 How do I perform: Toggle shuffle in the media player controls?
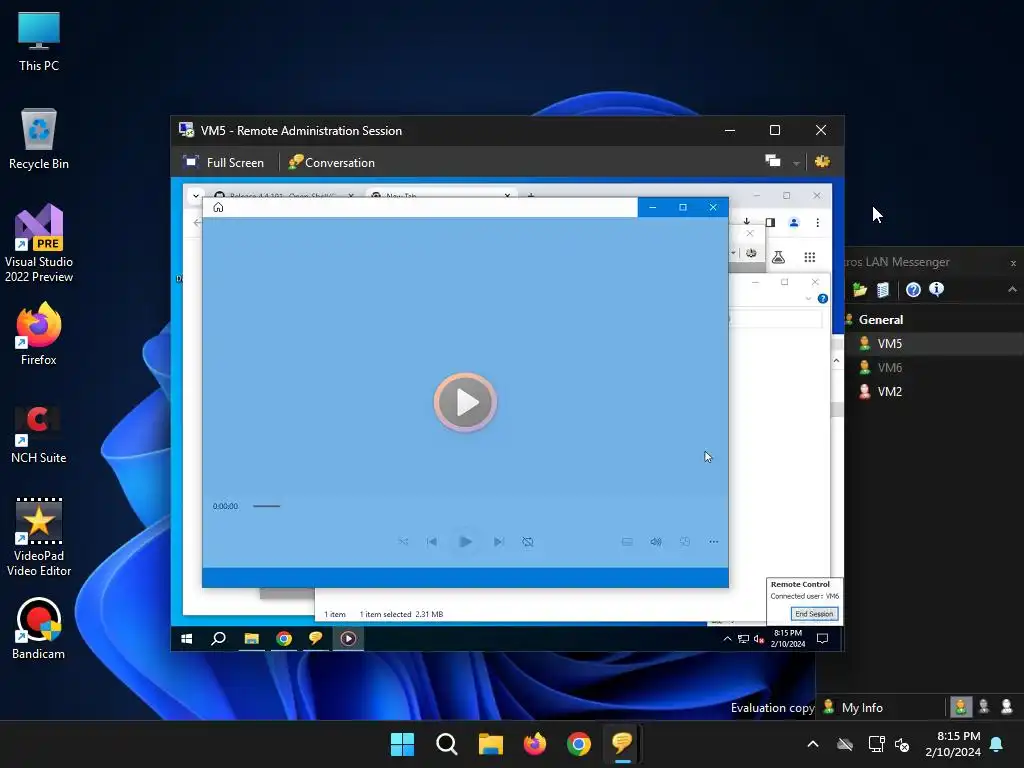point(403,541)
